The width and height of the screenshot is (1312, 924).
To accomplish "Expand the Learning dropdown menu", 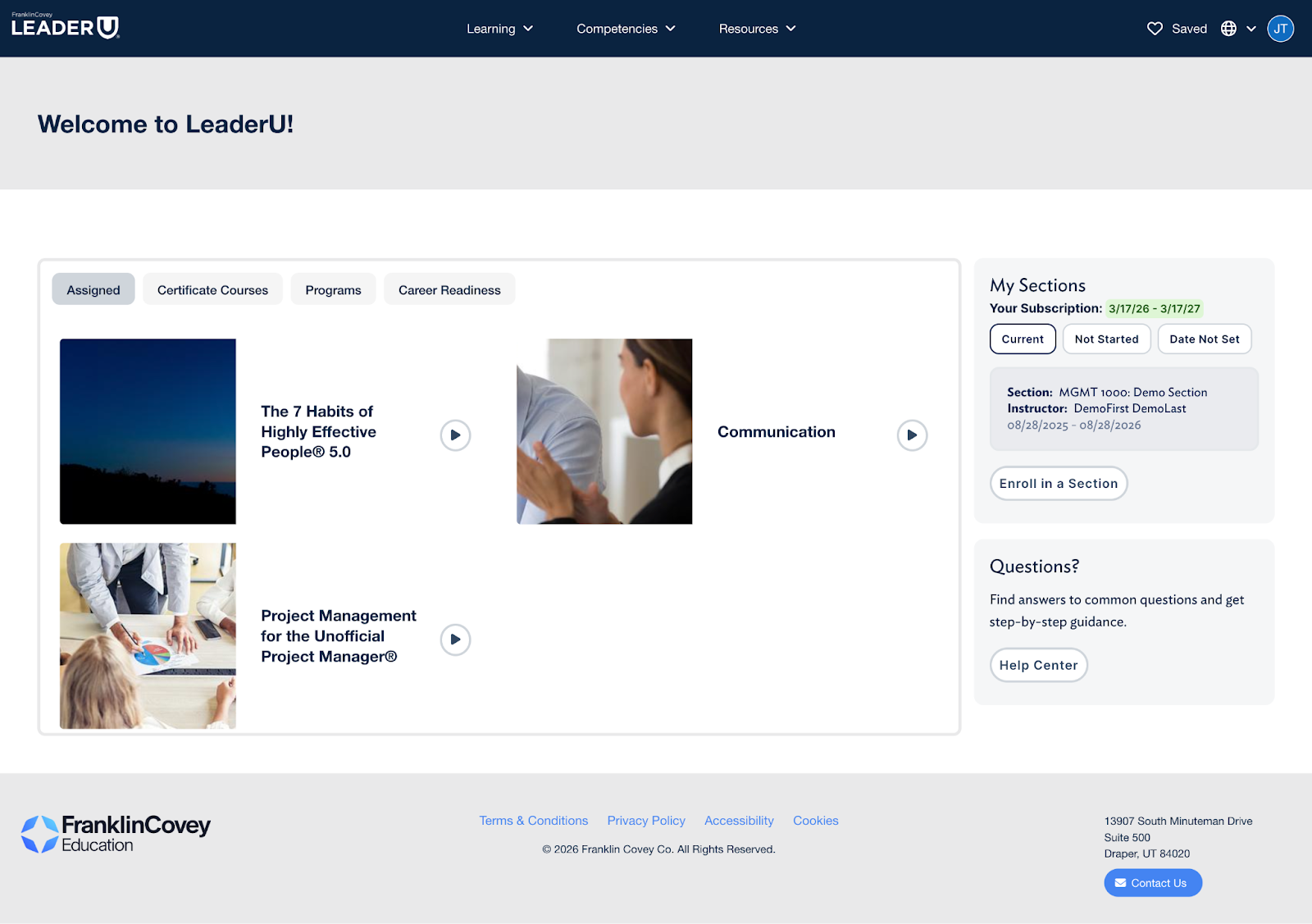I will [x=499, y=29].
